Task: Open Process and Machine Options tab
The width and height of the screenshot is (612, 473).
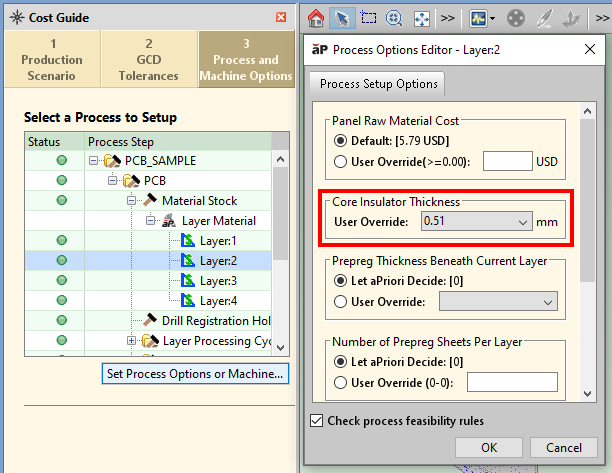Action: click(x=246, y=59)
